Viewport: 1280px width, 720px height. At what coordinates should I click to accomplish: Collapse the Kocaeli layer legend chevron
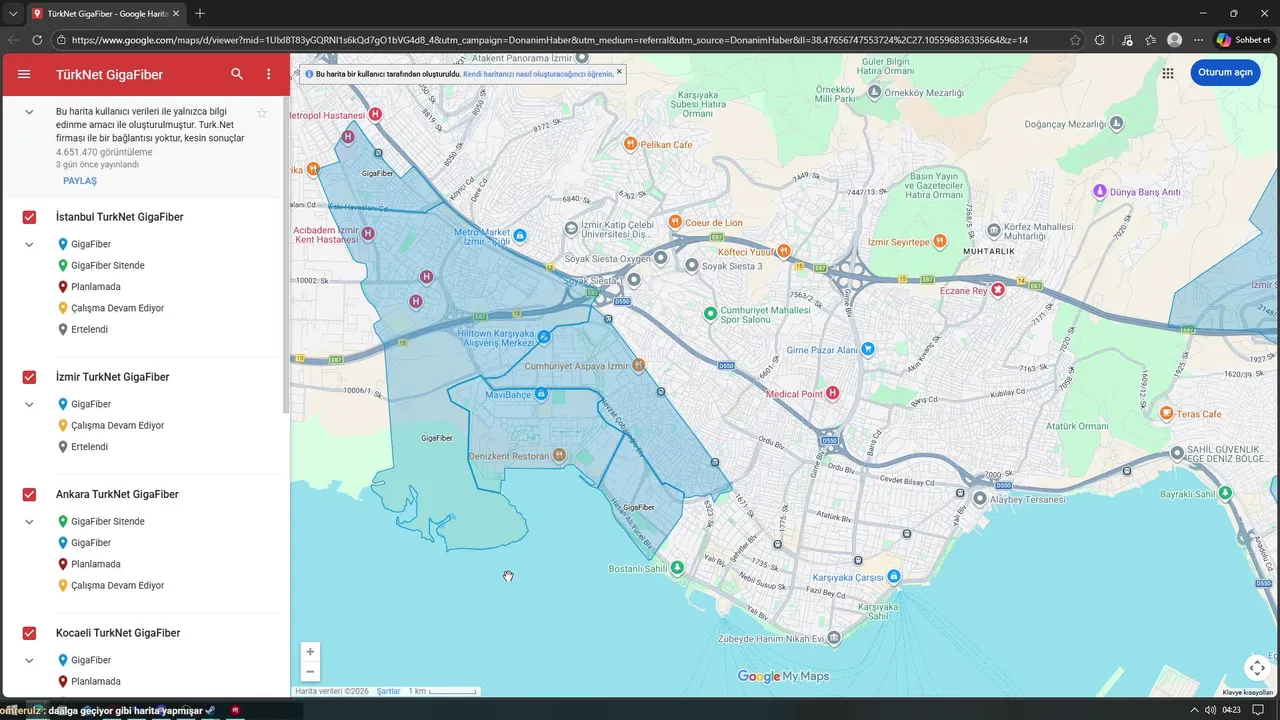pyautogui.click(x=29, y=660)
